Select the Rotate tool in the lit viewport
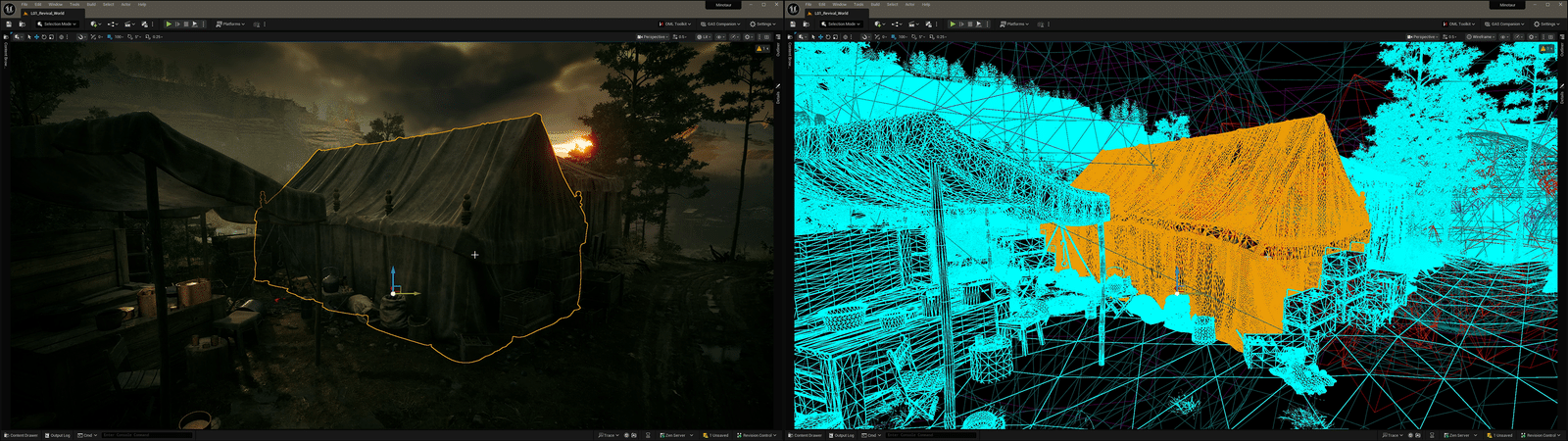 [44, 37]
